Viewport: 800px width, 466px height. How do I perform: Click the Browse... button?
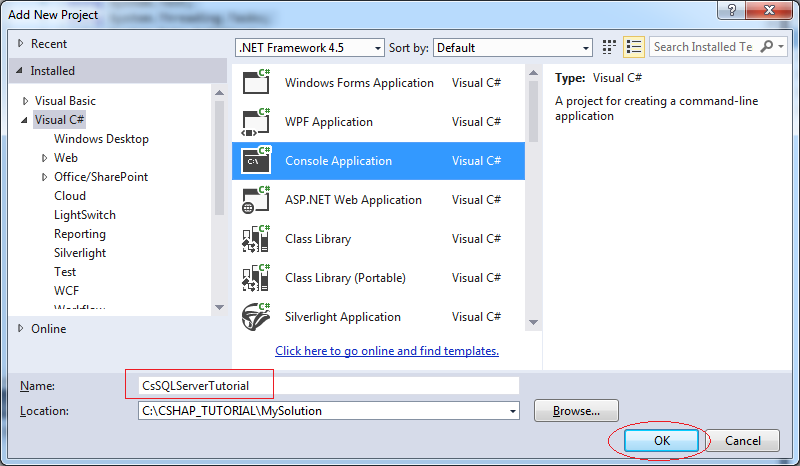[576, 411]
